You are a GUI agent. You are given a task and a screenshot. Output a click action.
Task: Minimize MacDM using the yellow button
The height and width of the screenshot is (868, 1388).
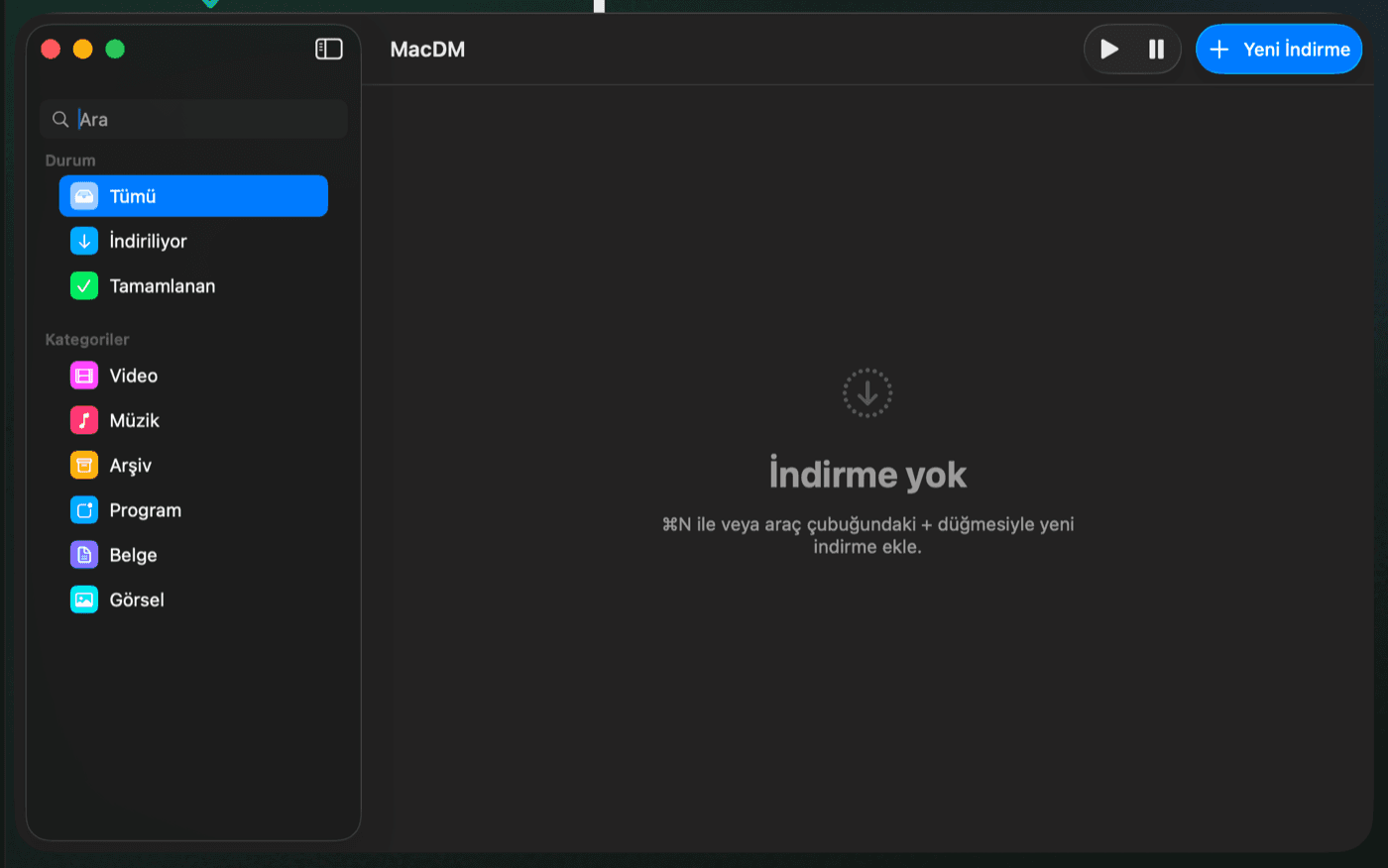coord(83,49)
